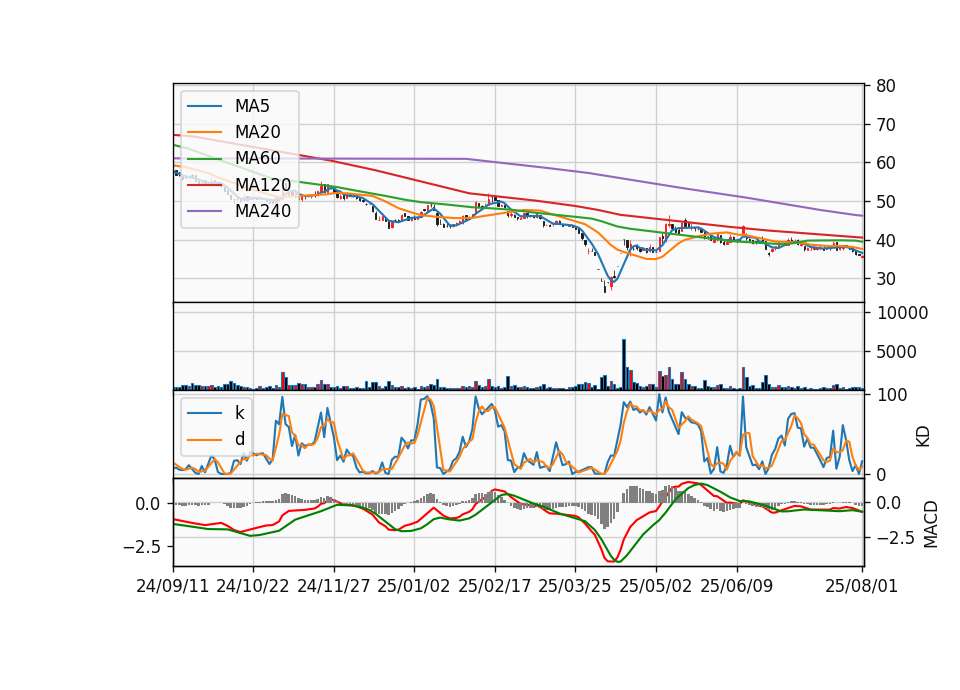Click the left 0.0 MACD tick
The image size is (960, 690).
[x=148, y=504]
